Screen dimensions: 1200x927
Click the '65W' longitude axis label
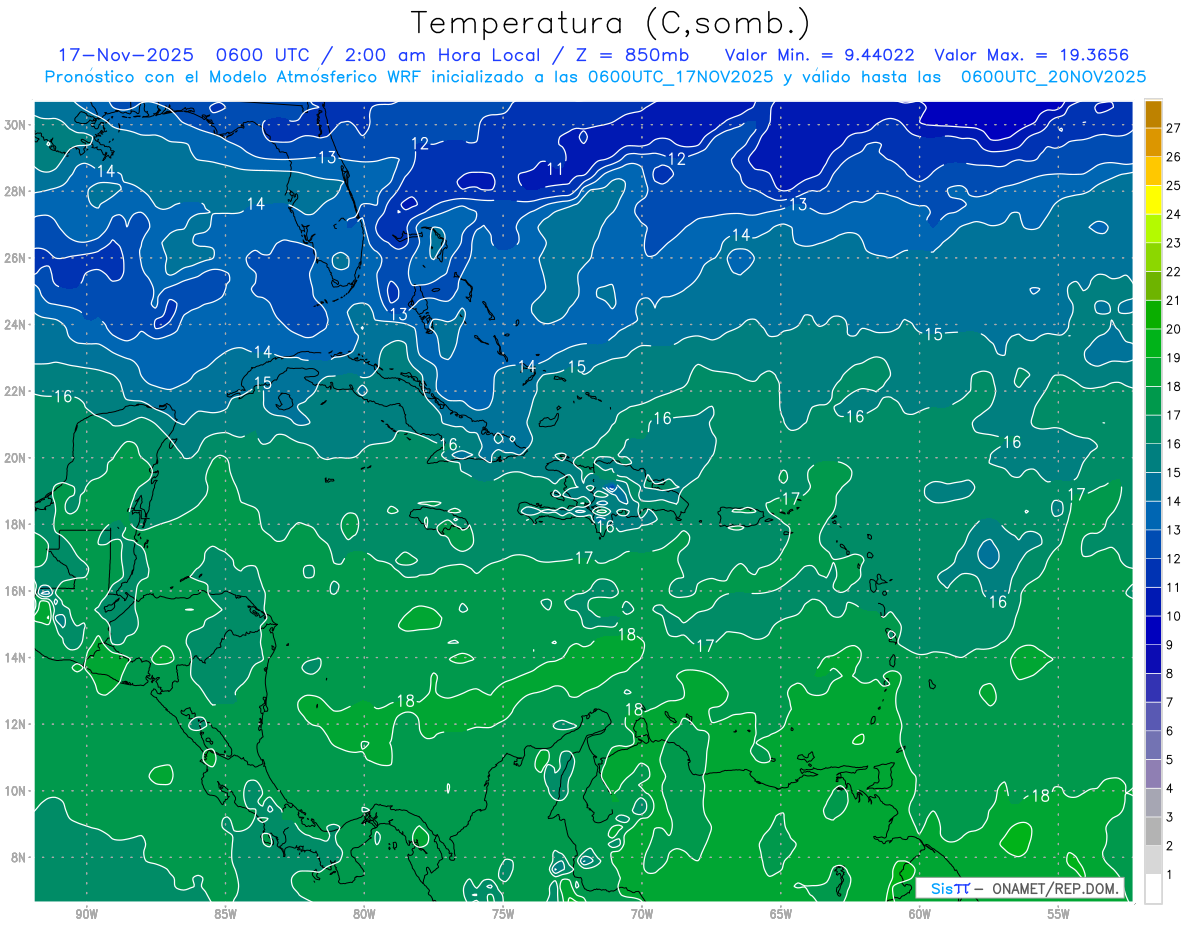coord(781,913)
